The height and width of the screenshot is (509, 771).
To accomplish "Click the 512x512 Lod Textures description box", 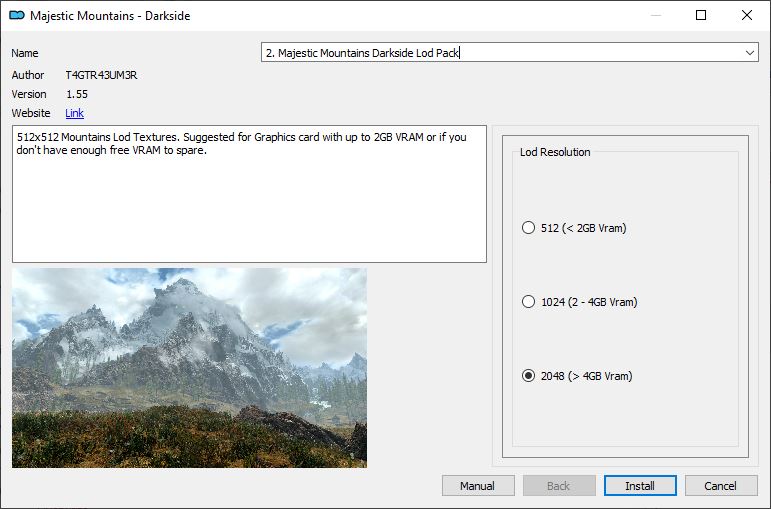I will point(249,194).
